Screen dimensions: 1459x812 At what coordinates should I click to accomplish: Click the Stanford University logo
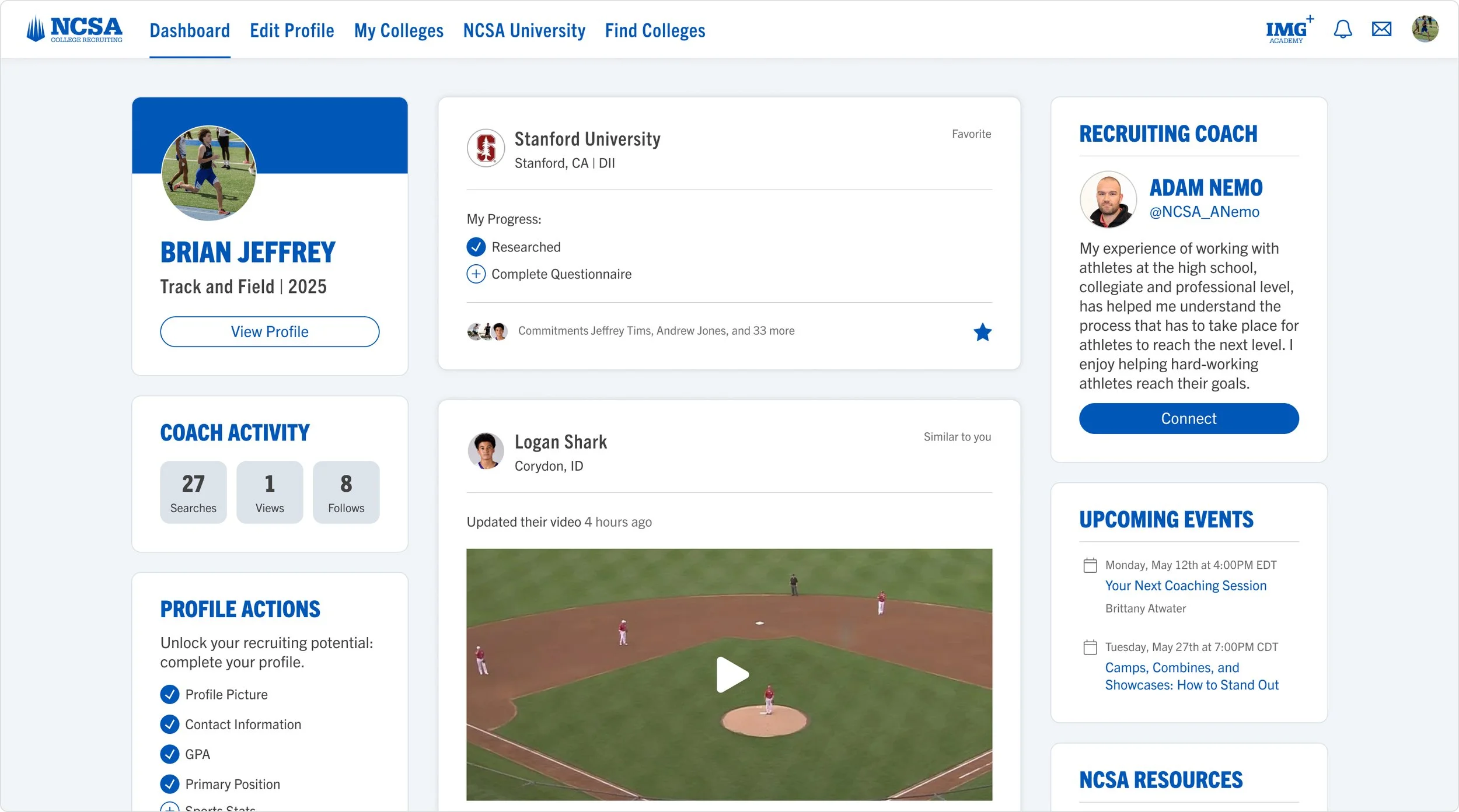click(x=486, y=148)
